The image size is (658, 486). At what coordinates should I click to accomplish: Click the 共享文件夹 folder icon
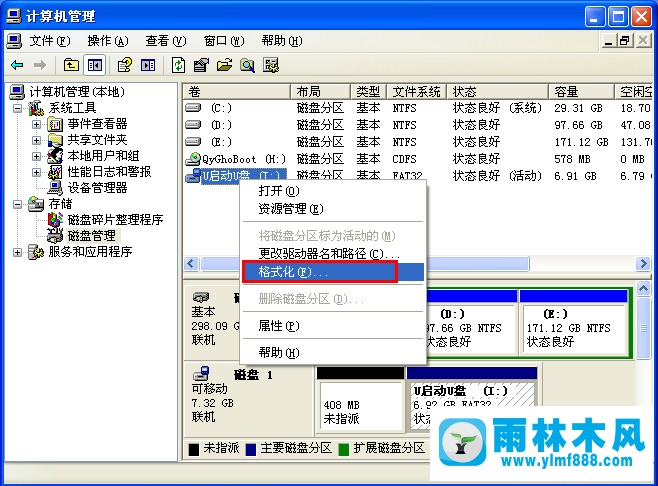point(55,140)
